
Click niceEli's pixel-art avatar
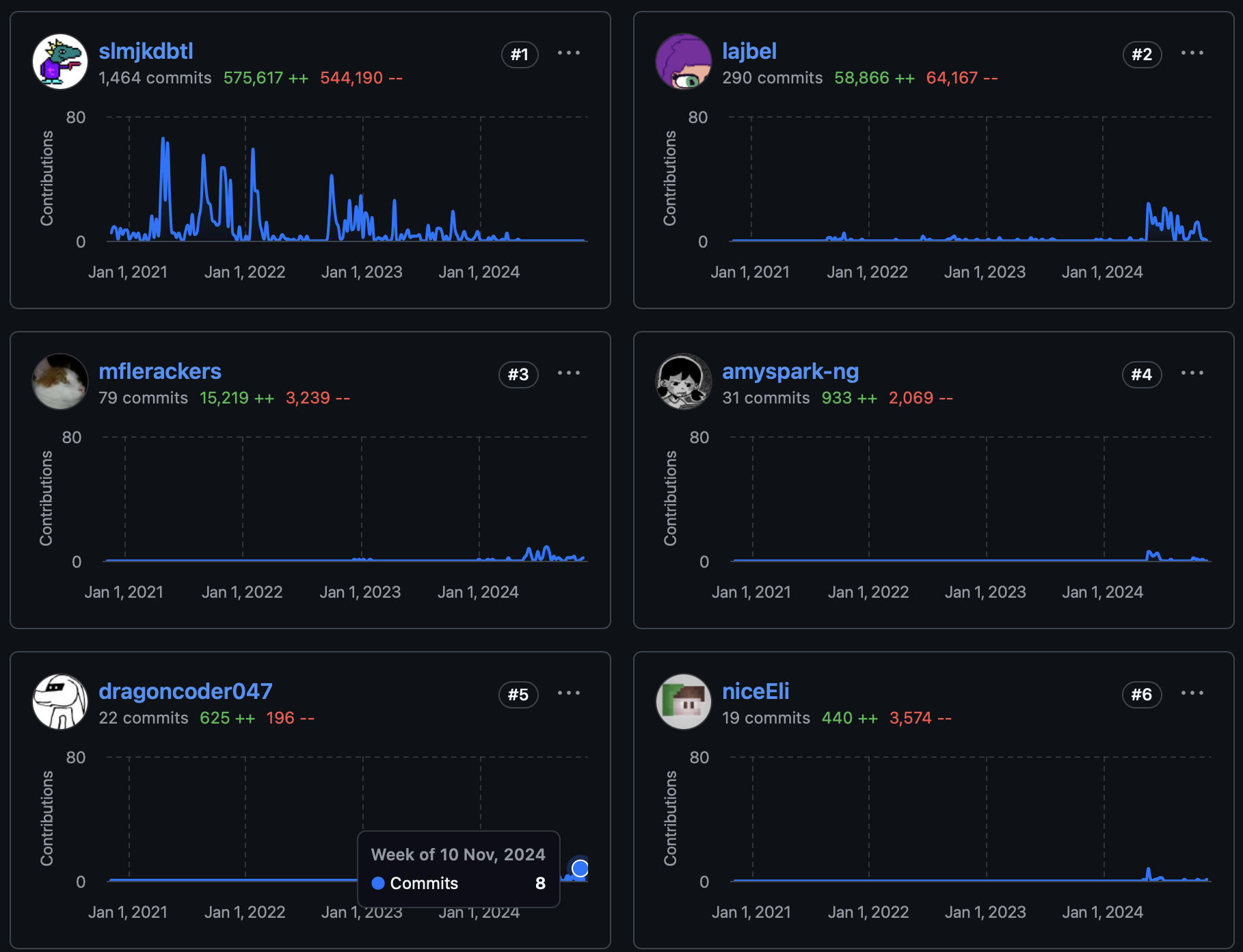click(x=683, y=702)
